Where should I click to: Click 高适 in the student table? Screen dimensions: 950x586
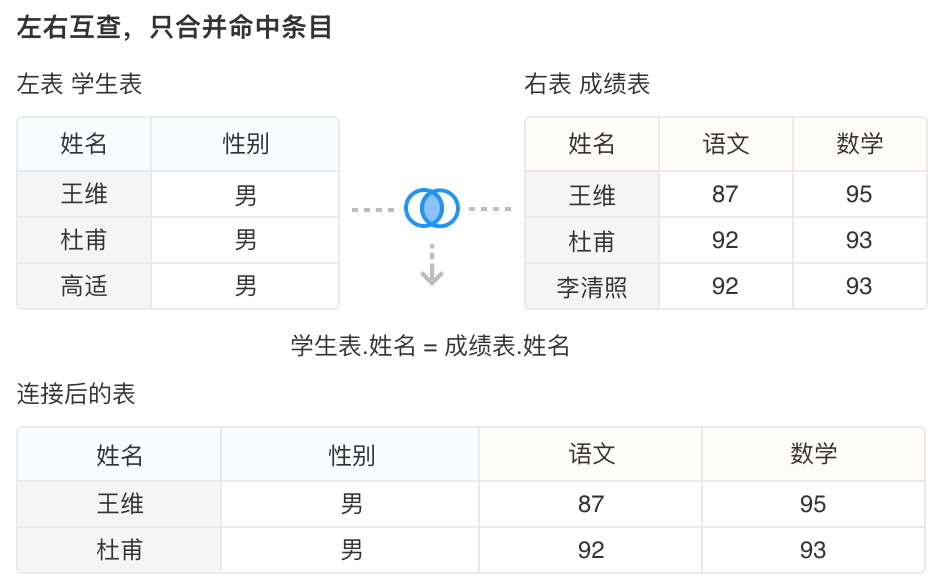coord(84,287)
